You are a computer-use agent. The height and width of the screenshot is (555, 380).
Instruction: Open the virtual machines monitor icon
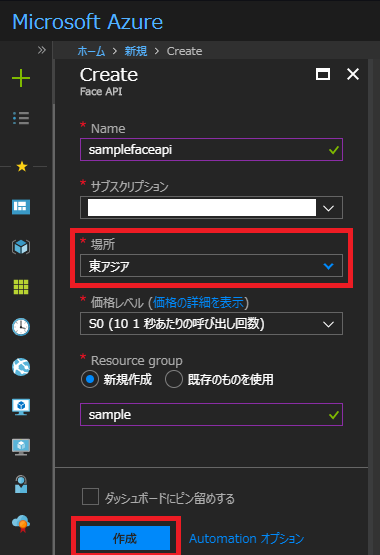click(21, 407)
